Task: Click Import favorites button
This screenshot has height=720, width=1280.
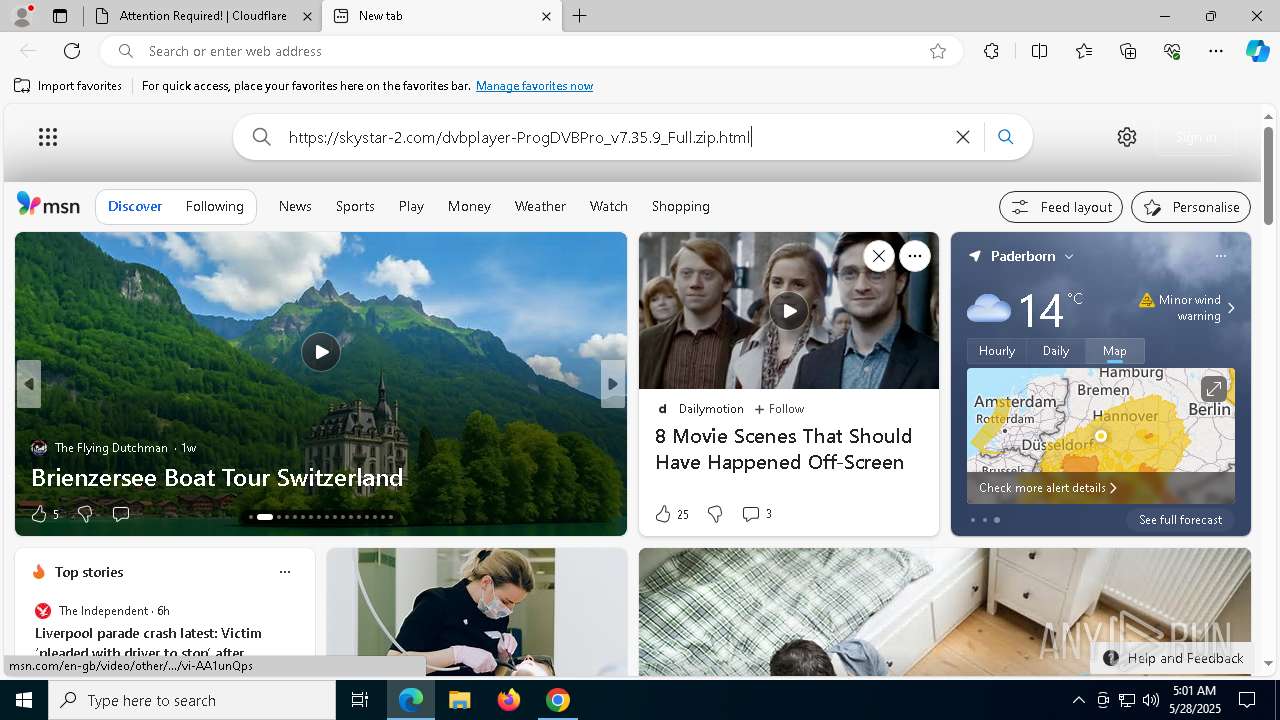Action: point(68,86)
